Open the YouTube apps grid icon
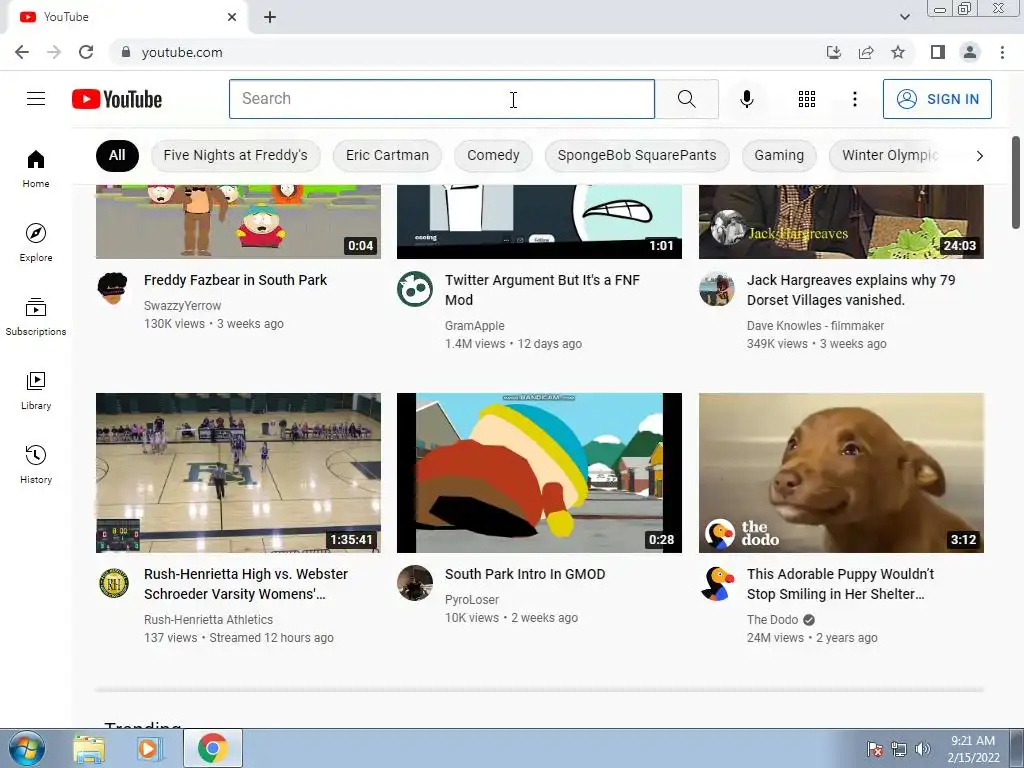 (807, 99)
